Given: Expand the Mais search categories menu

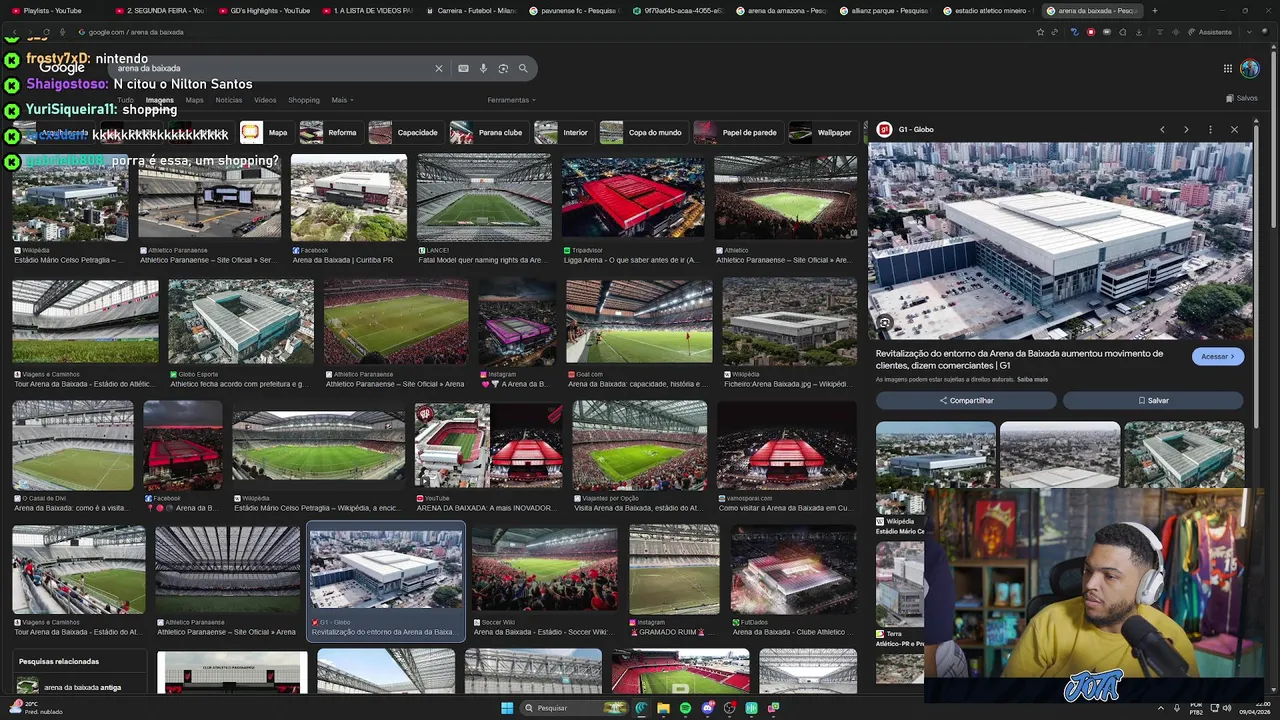Looking at the screenshot, I should 342,100.
